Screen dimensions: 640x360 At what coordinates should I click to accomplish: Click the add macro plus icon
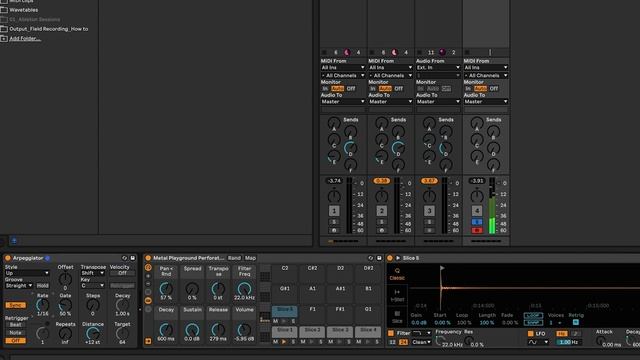click(x=148, y=276)
